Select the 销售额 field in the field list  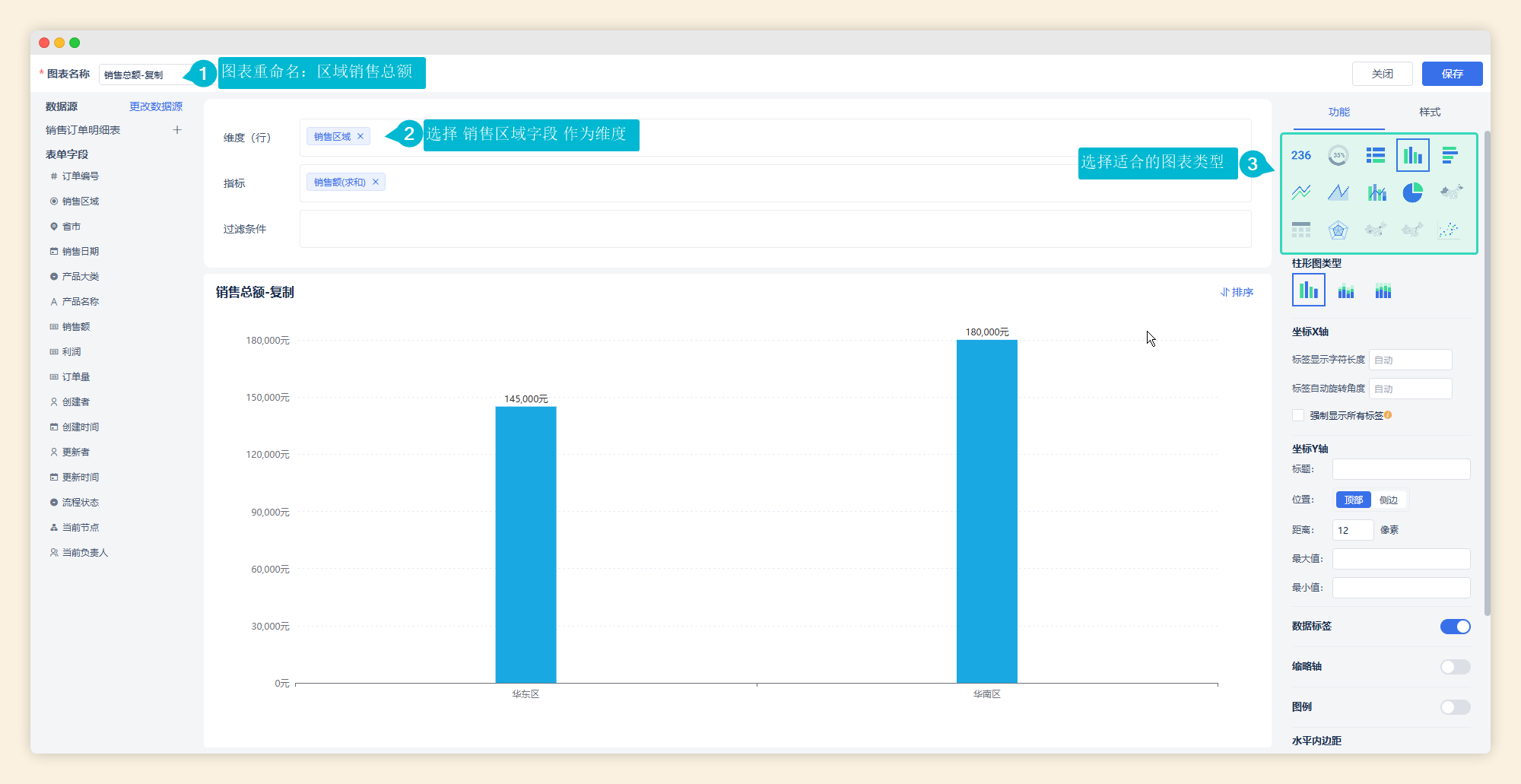tap(70, 327)
